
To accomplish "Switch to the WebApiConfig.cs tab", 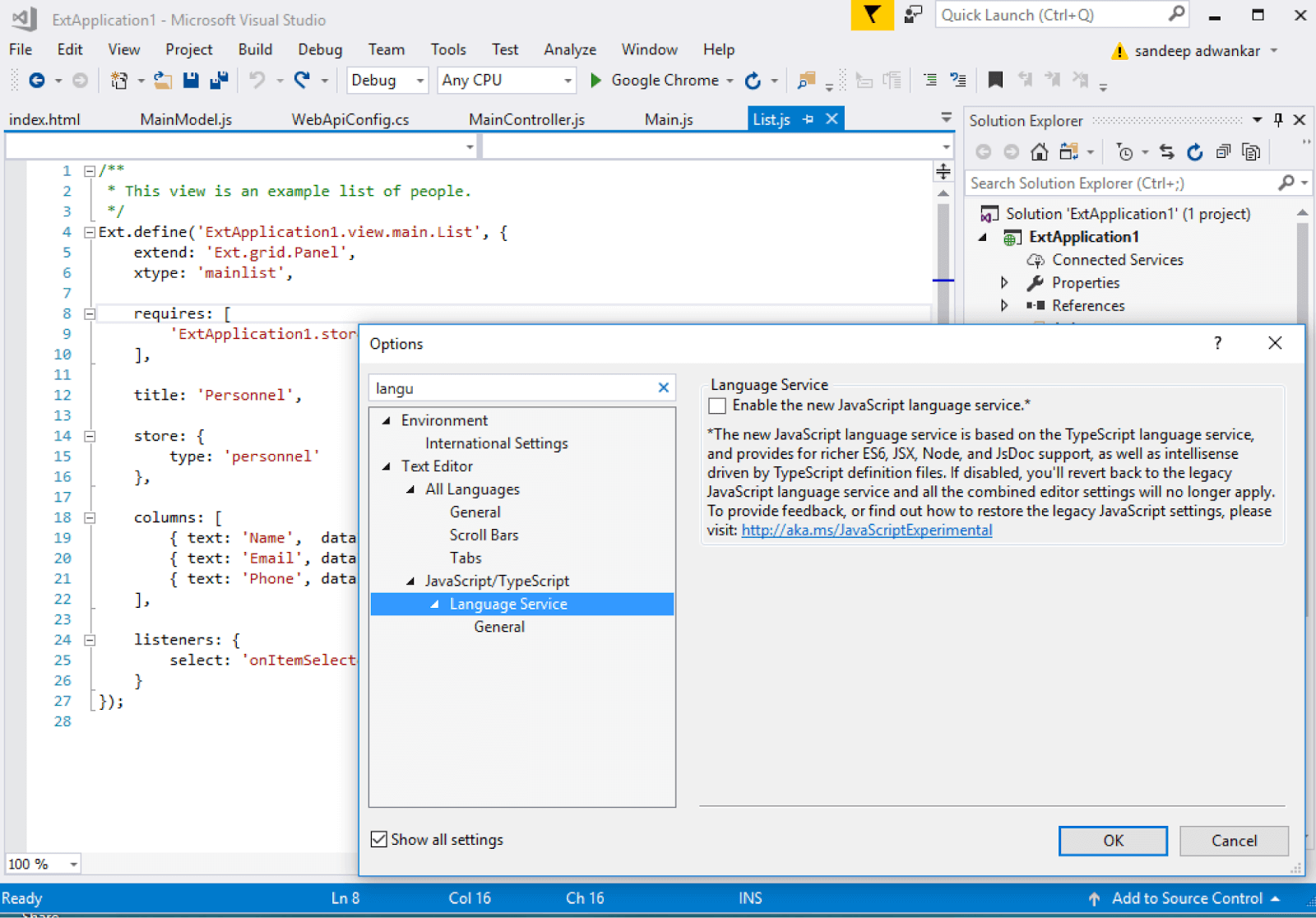I will (x=350, y=119).
